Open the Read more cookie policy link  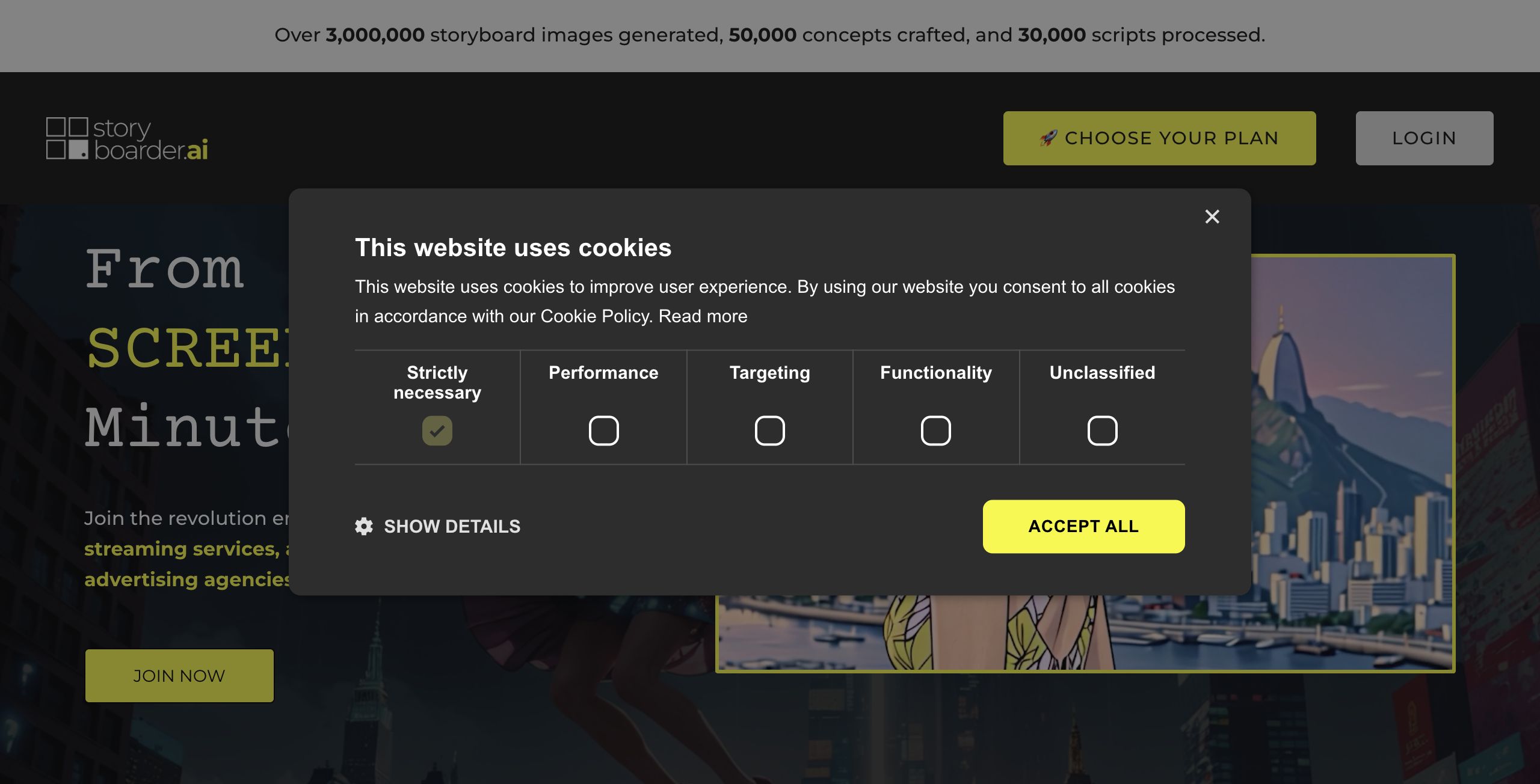[x=703, y=316]
